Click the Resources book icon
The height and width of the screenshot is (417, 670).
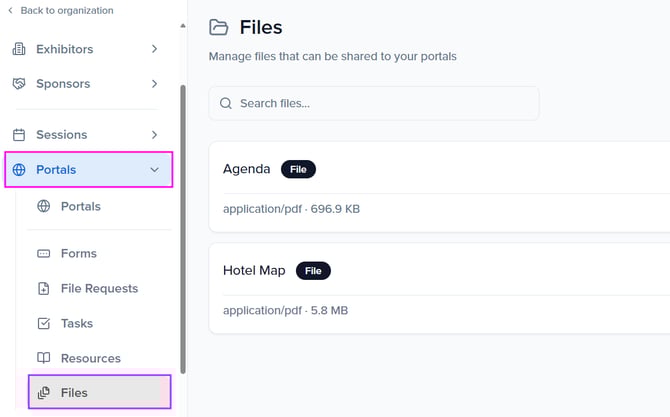[x=43, y=359]
